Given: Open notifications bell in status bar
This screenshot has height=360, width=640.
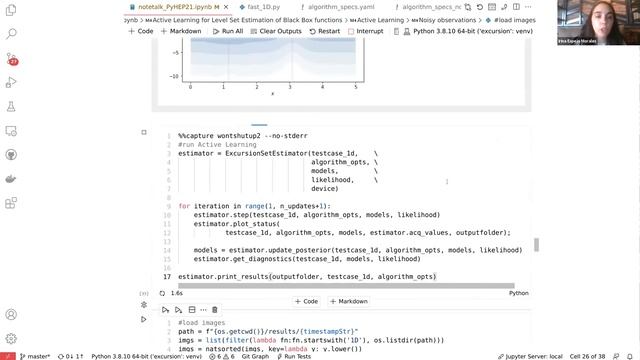Looking at the screenshot, I should 630,356.
